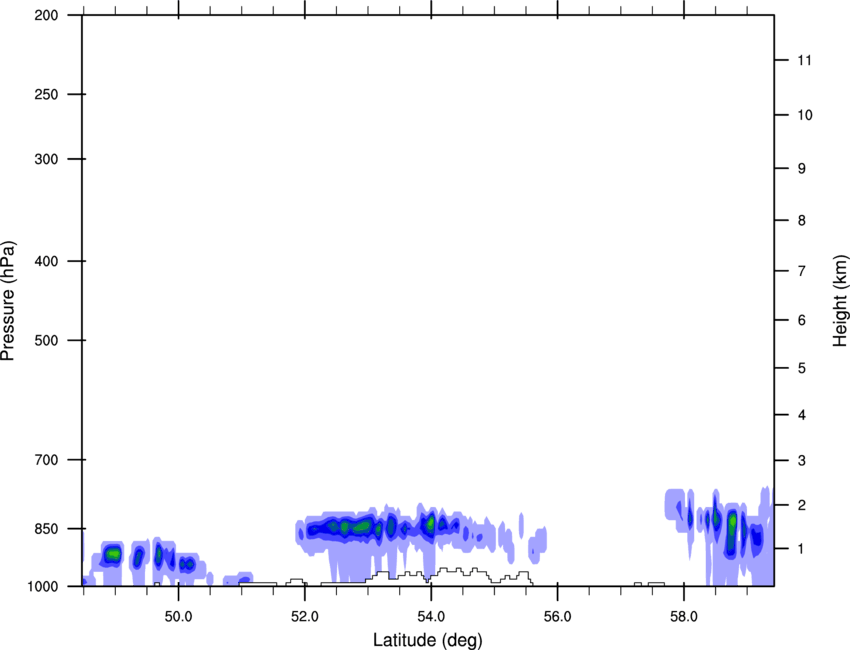The image size is (850, 650).
Task: Click the 58.0 latitude tick label
Action: click(x=684, y=617)
